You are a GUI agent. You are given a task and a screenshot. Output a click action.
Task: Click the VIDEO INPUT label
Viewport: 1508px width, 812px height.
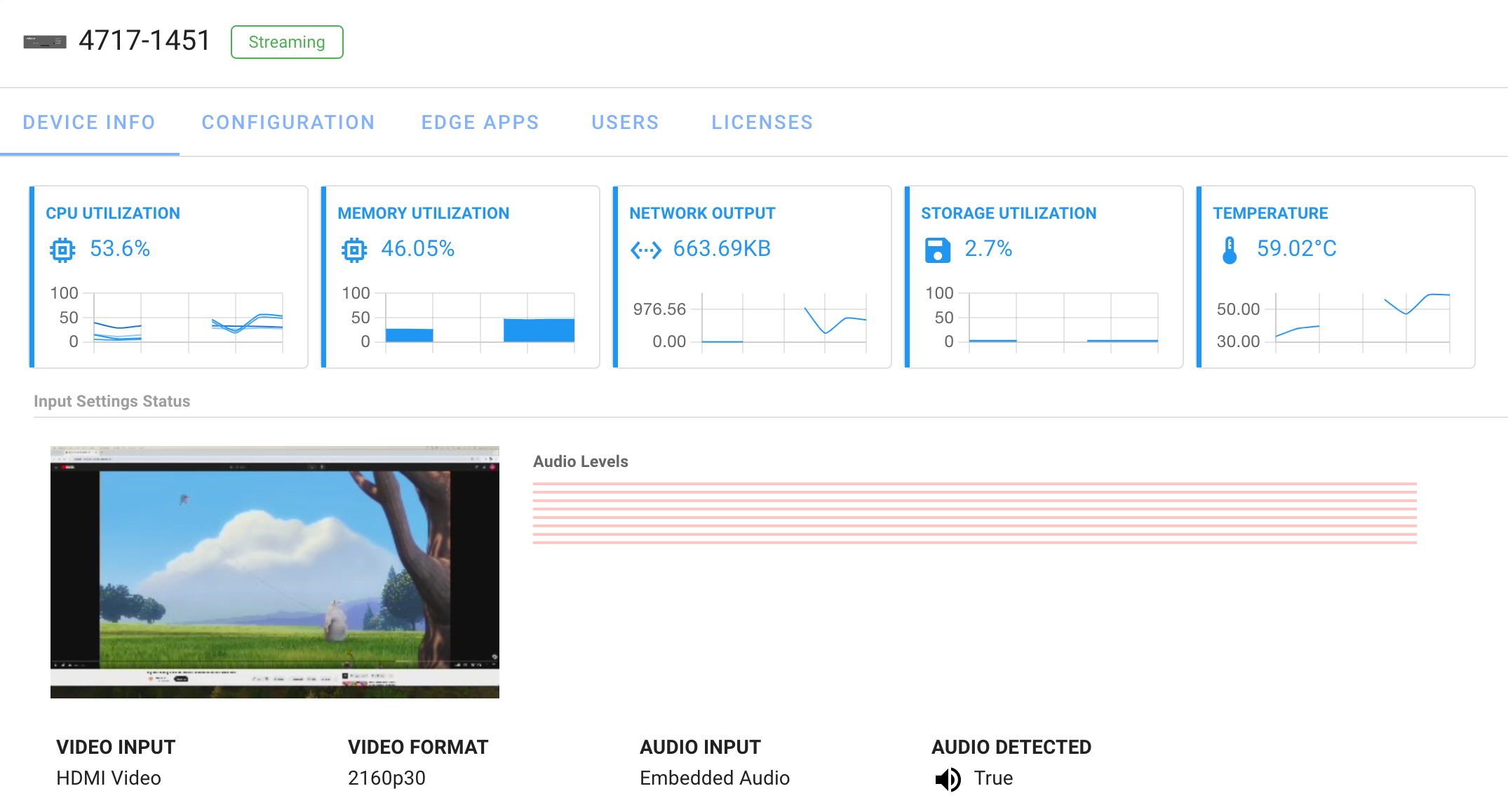[116, 747]
